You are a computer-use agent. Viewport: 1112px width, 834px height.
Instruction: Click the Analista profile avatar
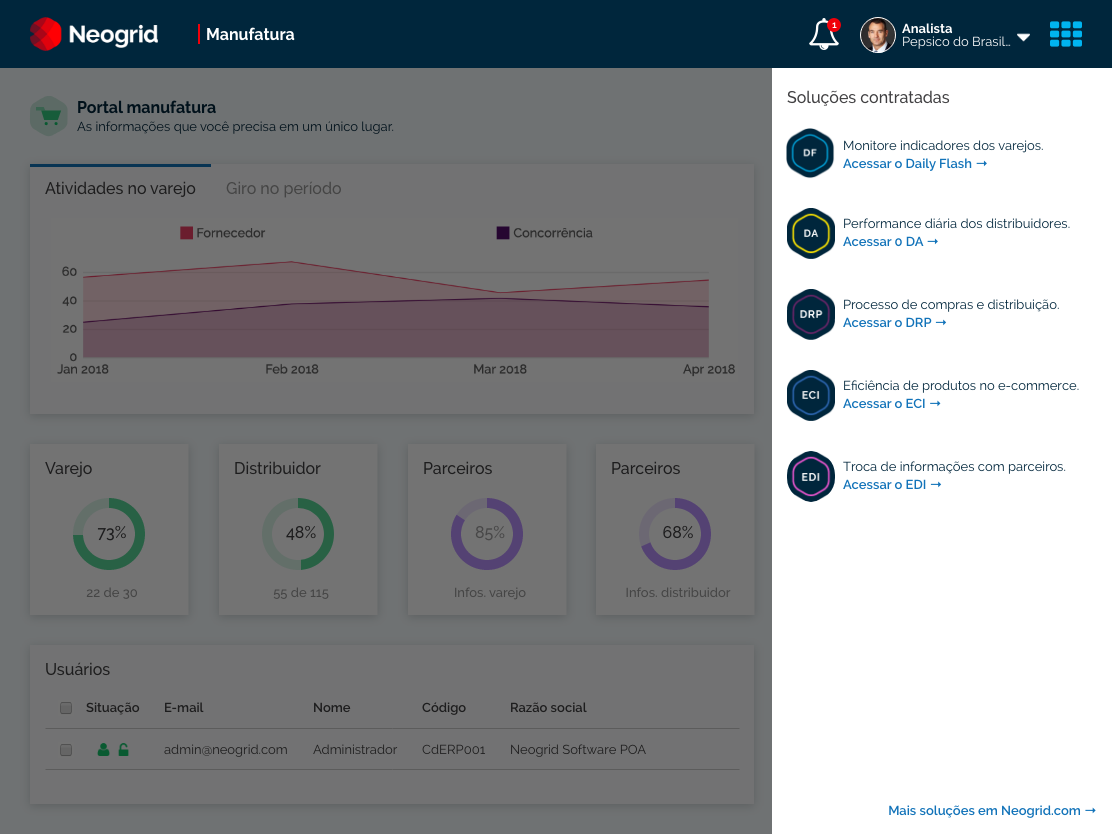click(x=877, y=35)
